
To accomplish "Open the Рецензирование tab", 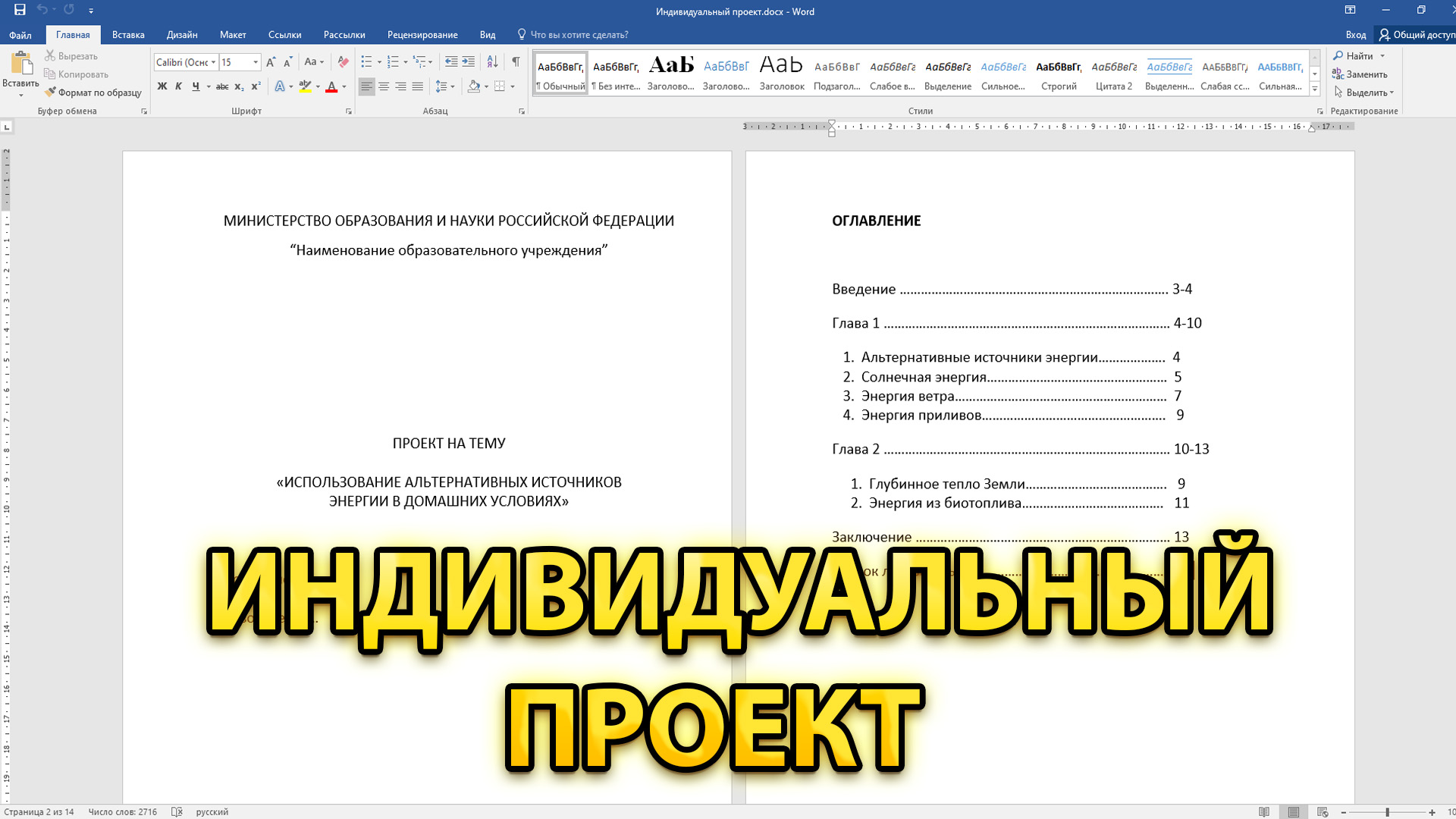I will pos(422,34).
